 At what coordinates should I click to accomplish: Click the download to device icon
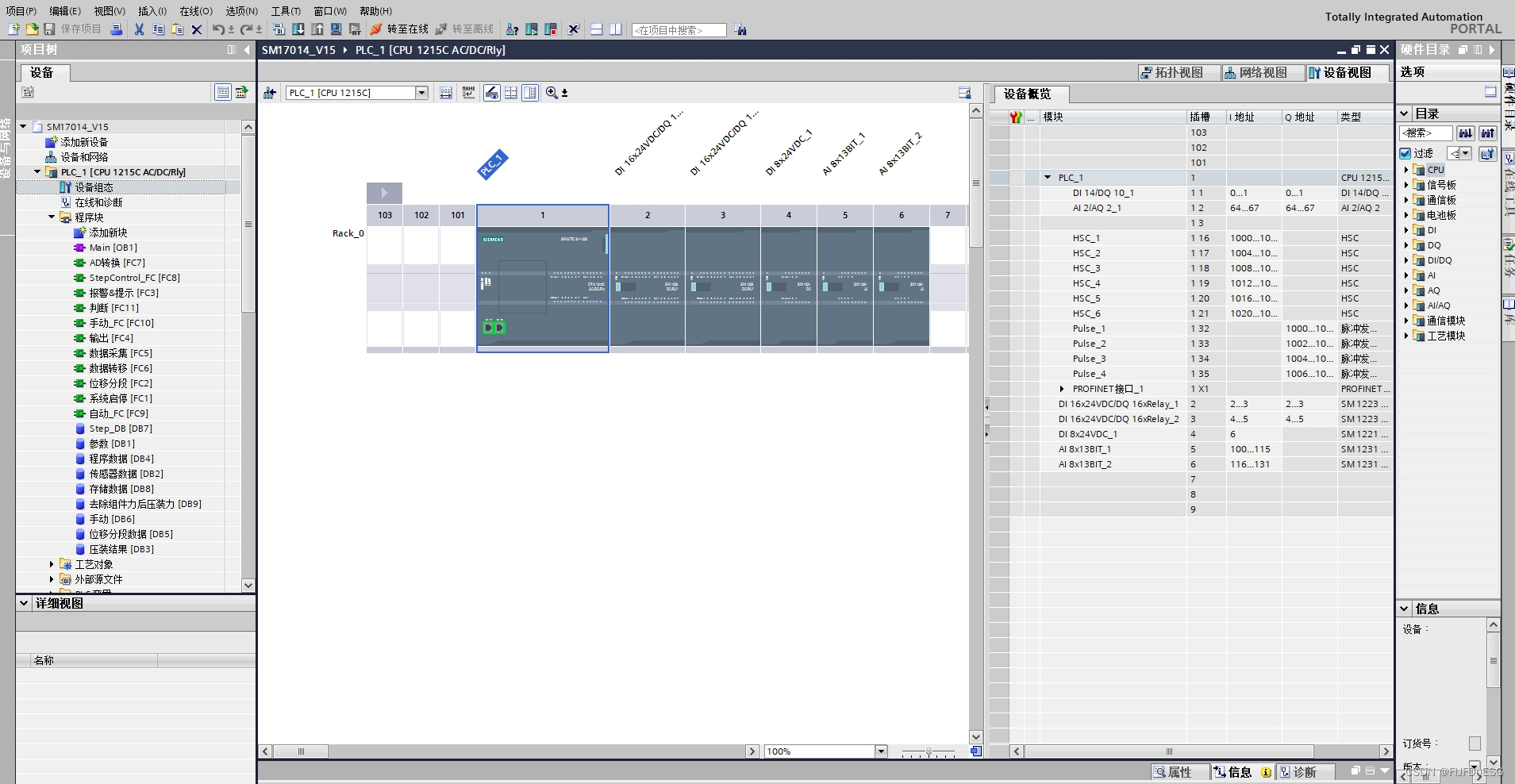click(298, 29)
